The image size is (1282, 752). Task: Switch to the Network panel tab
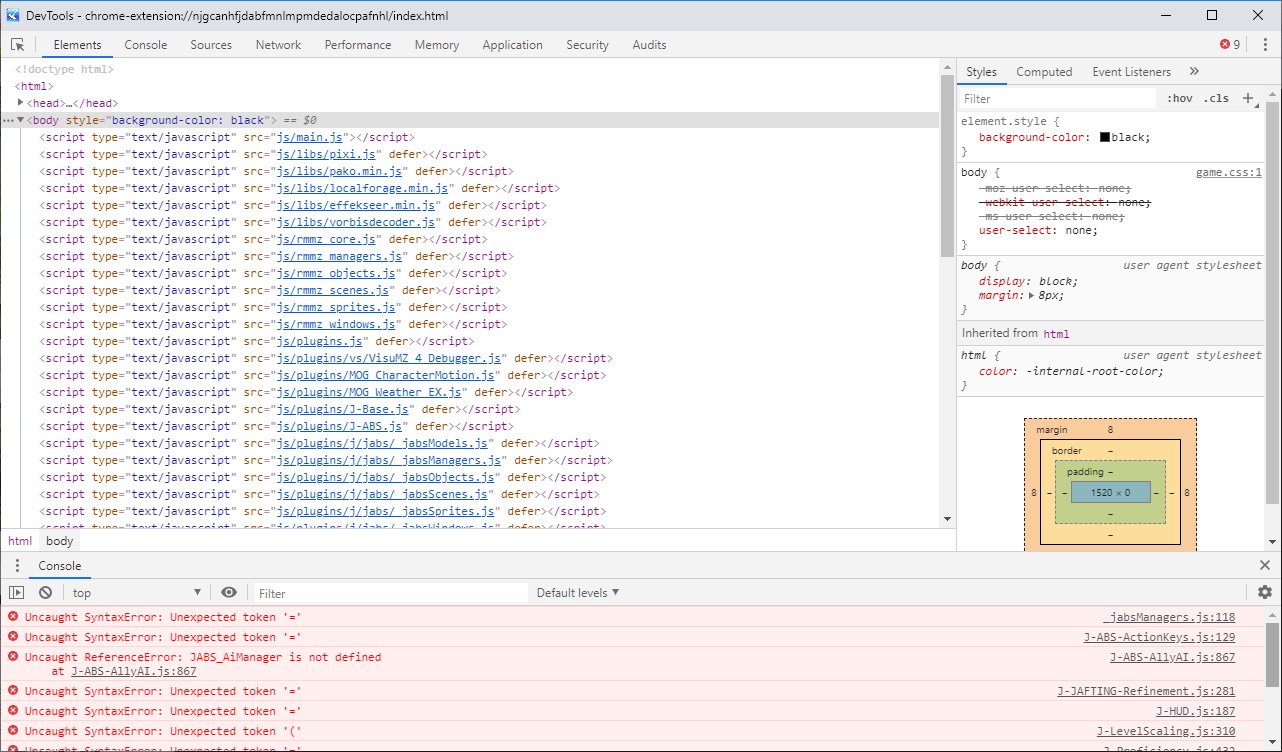coord(278,45)
